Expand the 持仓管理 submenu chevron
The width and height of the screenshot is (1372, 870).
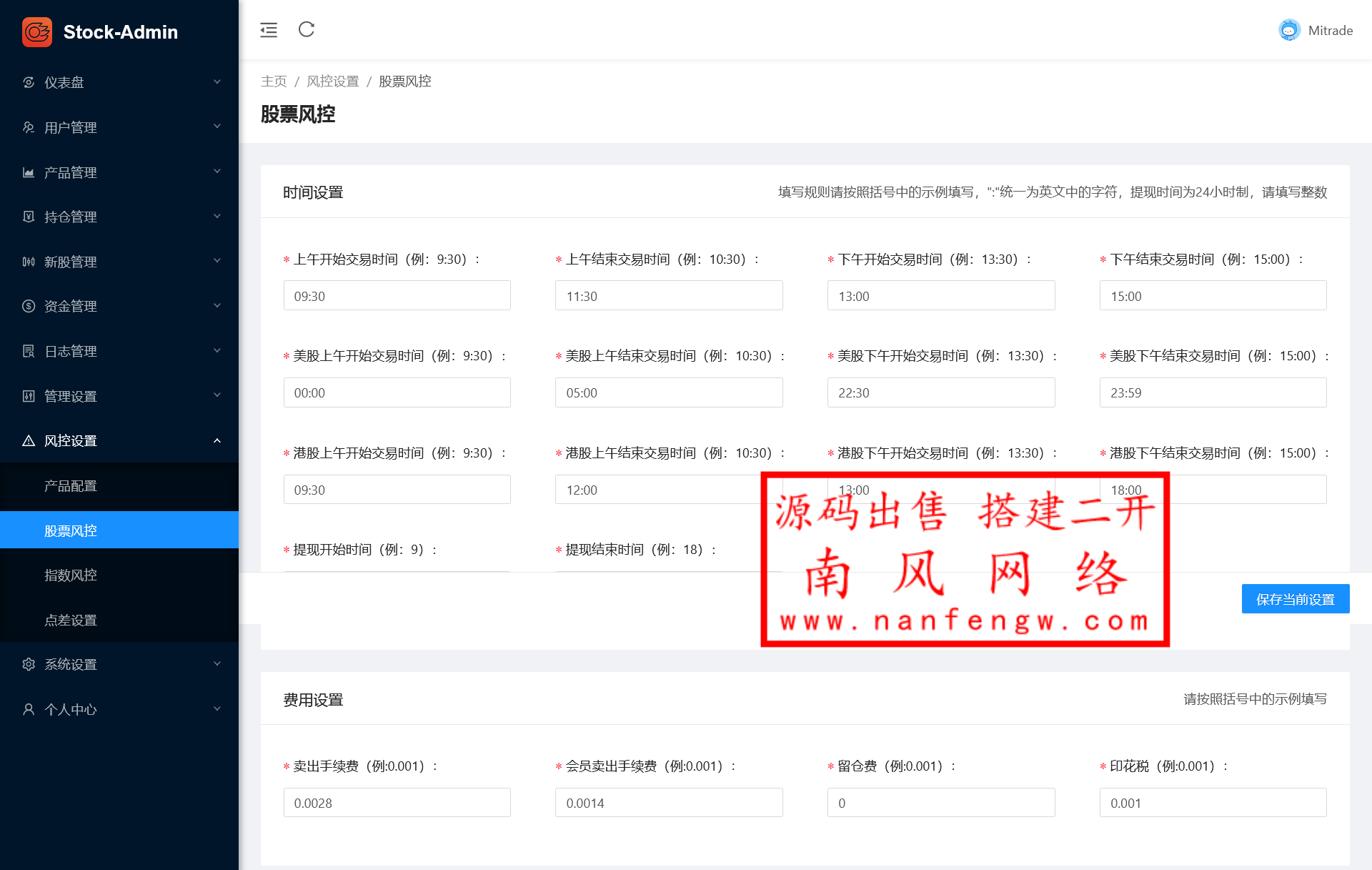pos(217,216)
